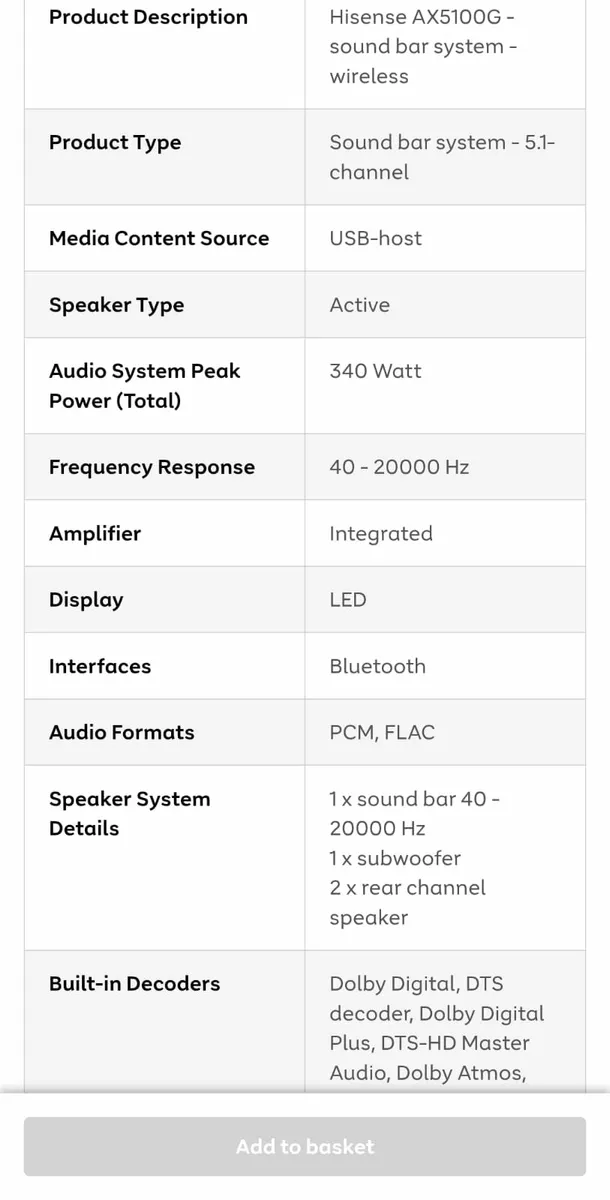
Task: Select the Product Type row
Action: point(115,142)
